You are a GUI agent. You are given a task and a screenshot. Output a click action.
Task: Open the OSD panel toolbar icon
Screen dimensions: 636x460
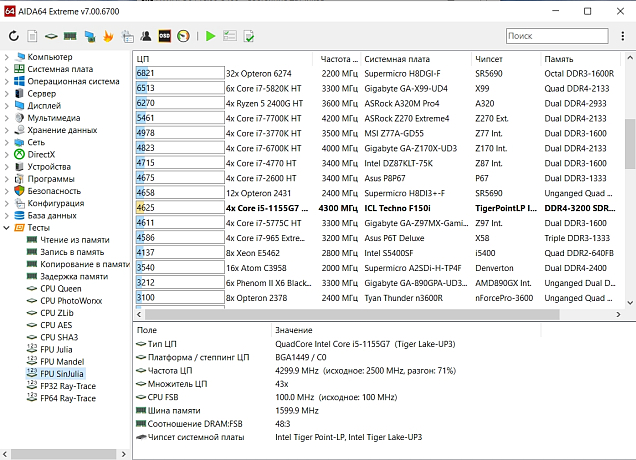click(165, 36)
